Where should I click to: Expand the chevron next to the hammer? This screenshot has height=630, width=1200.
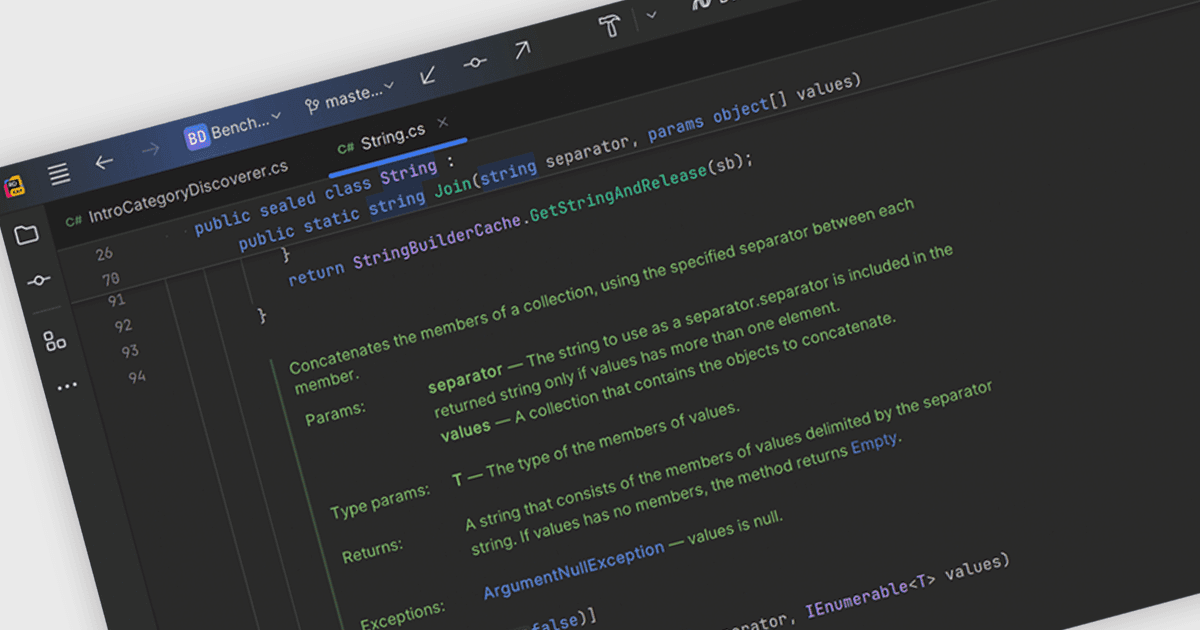(x=652, y=15)
